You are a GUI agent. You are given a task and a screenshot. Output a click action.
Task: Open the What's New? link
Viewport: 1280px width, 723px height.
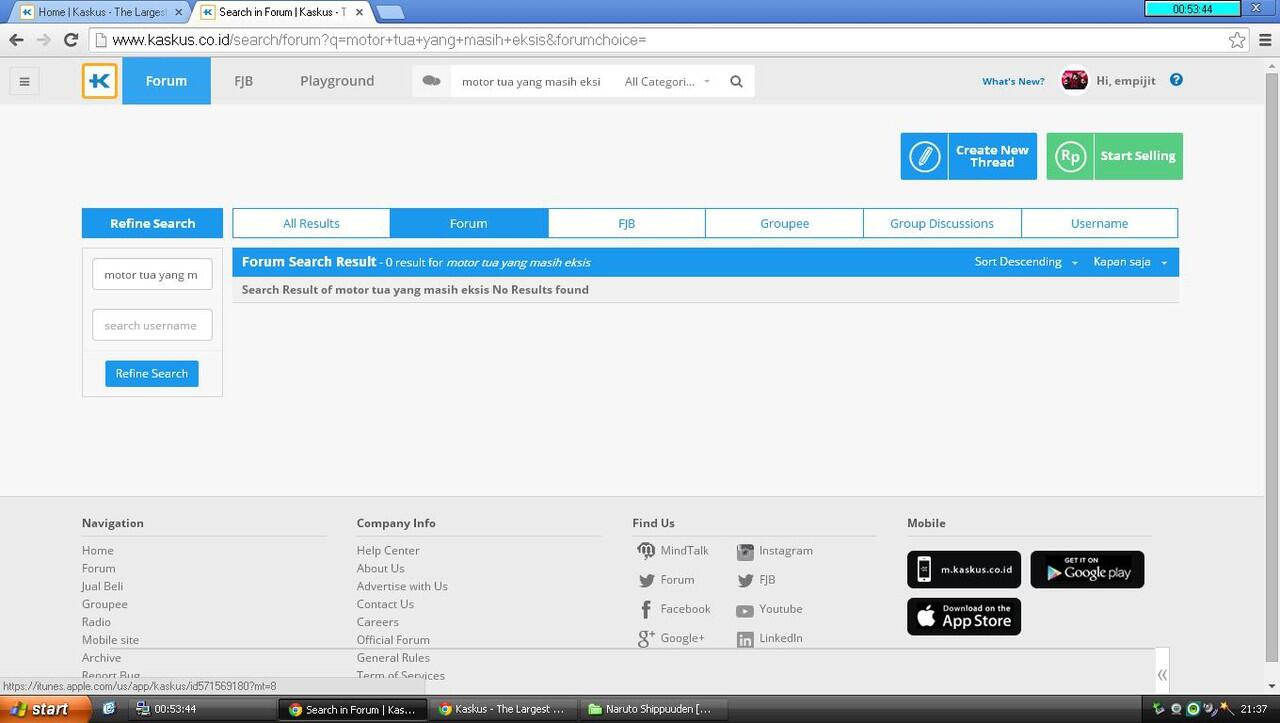(x=1013, y=82)
